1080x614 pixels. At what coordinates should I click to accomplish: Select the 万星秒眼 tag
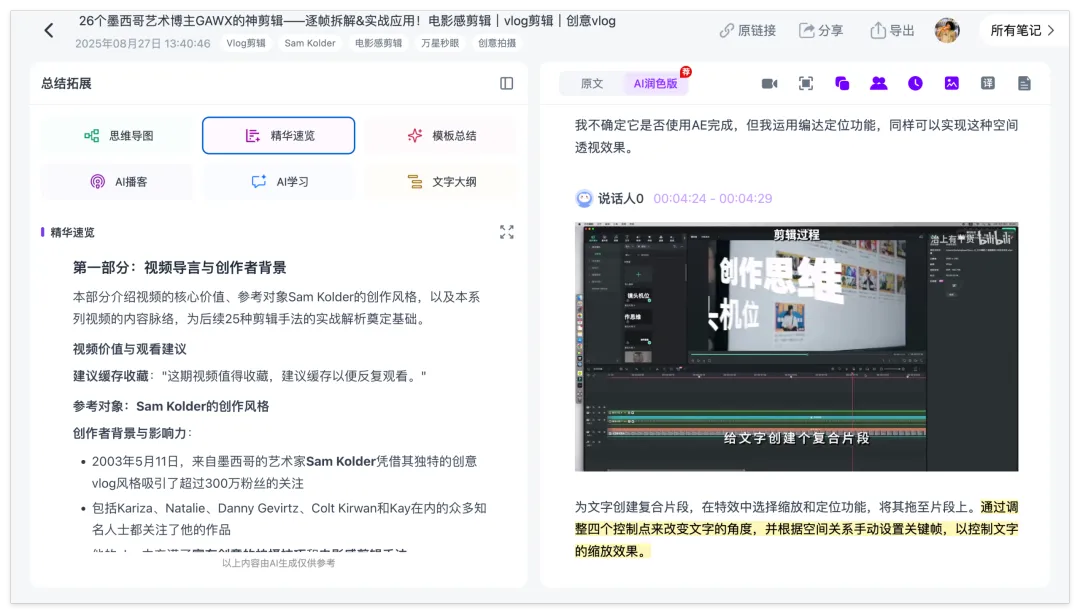[440, 43]
